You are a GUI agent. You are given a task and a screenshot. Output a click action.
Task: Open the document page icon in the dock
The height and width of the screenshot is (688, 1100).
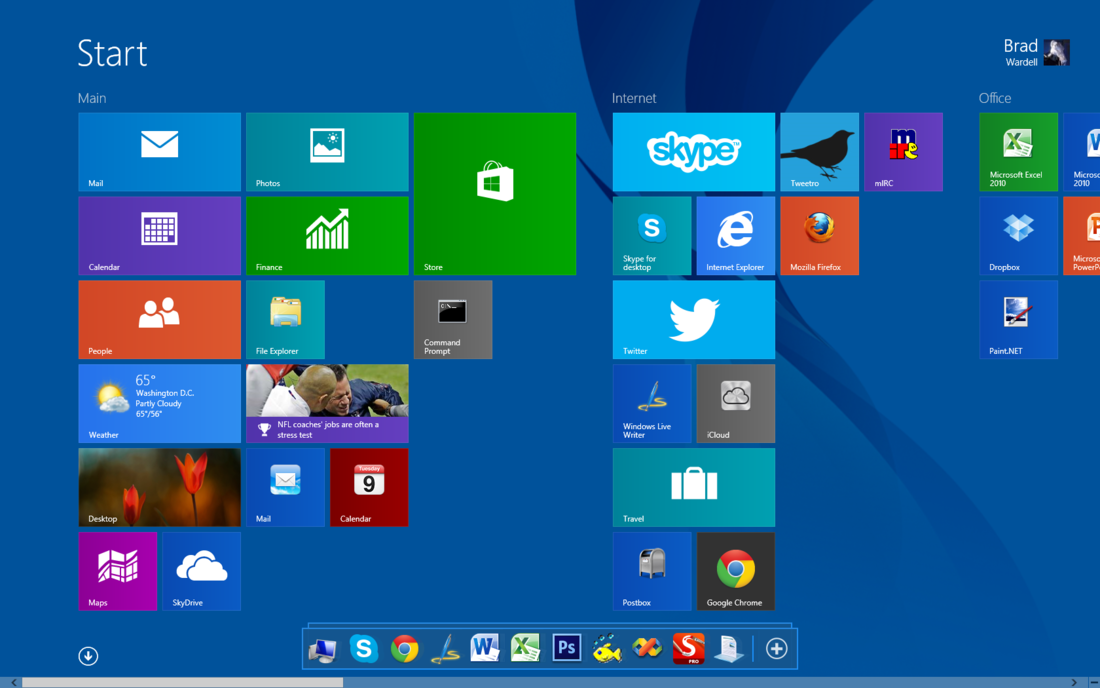pos(728,649)
